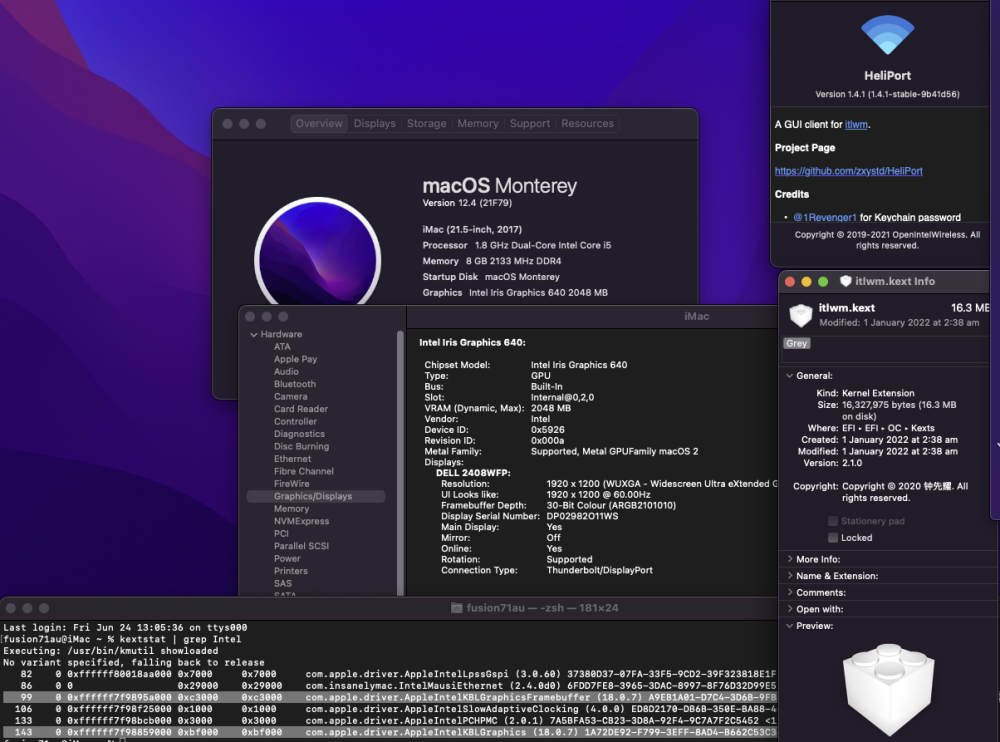Image resolution: width=1000 pixels, height=742 pixels.
Task: Select Printers in the Hardware sidebar
Action: [x=290, y=571]
